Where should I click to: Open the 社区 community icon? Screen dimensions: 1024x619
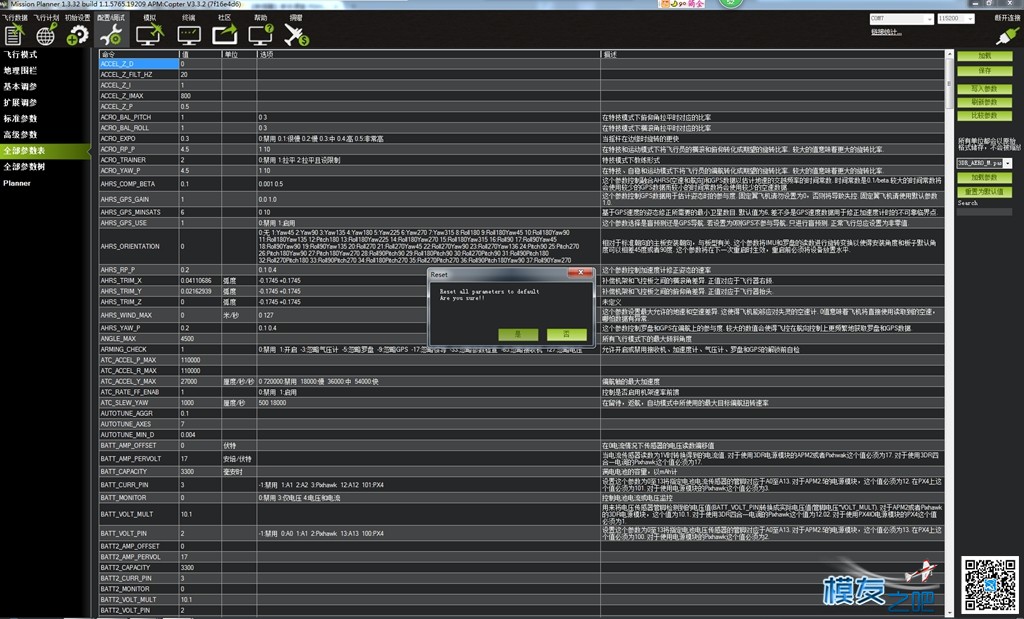pyautogui.click(x=225, y=35)
